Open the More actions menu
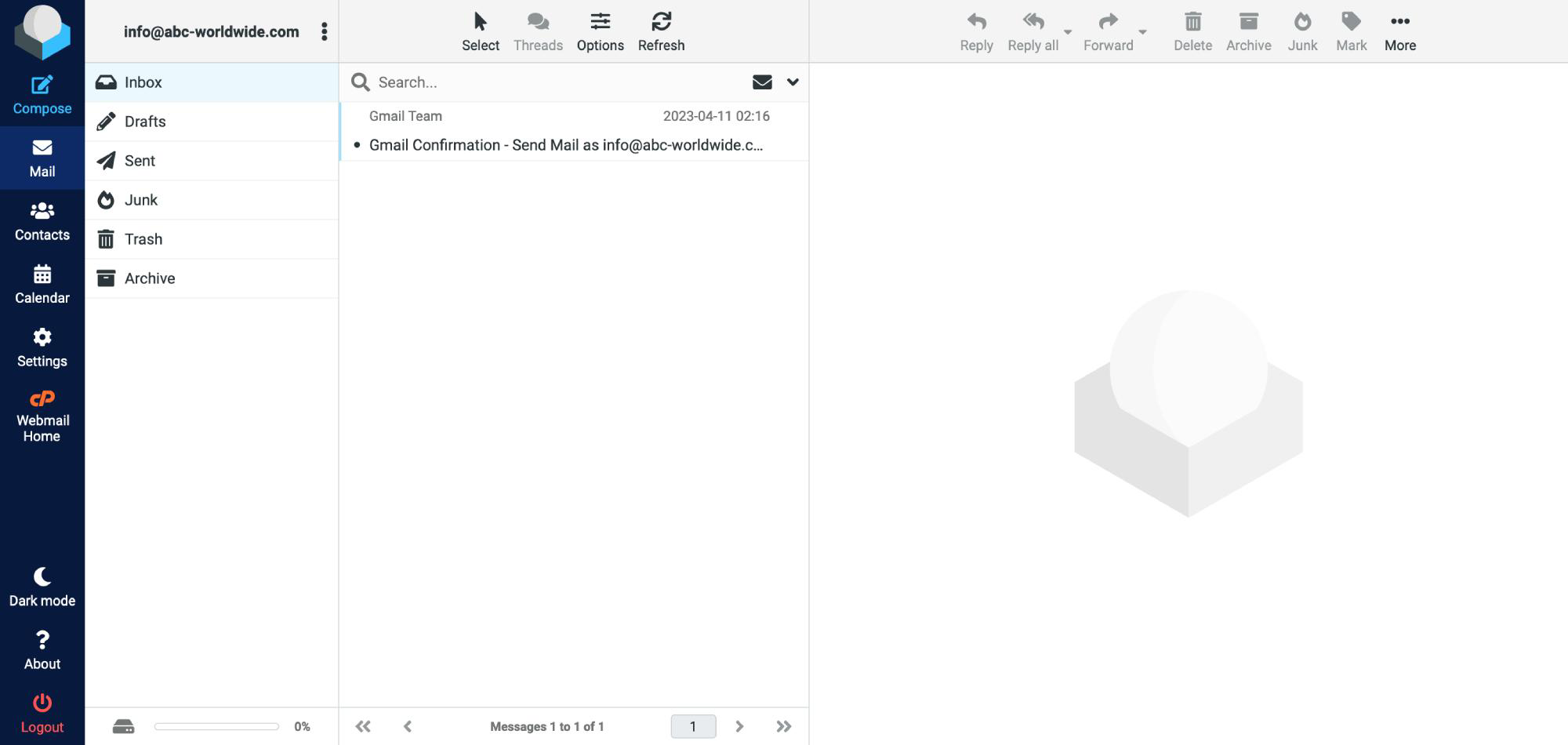The image size is (1568, 745). coord(1399,31)
